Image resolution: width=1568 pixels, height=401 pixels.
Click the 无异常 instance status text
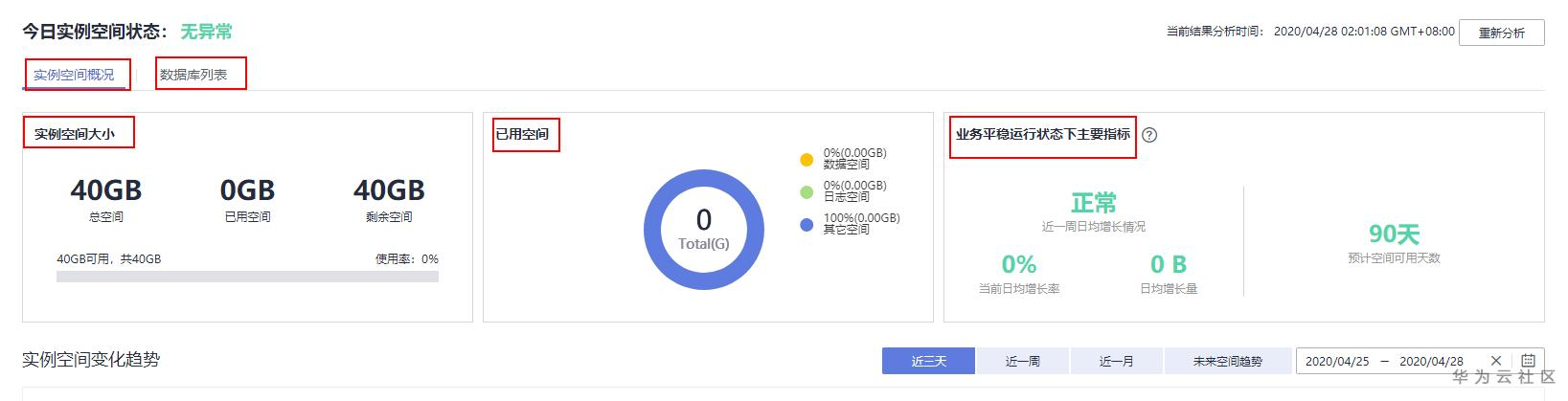(x=206, y=32)
